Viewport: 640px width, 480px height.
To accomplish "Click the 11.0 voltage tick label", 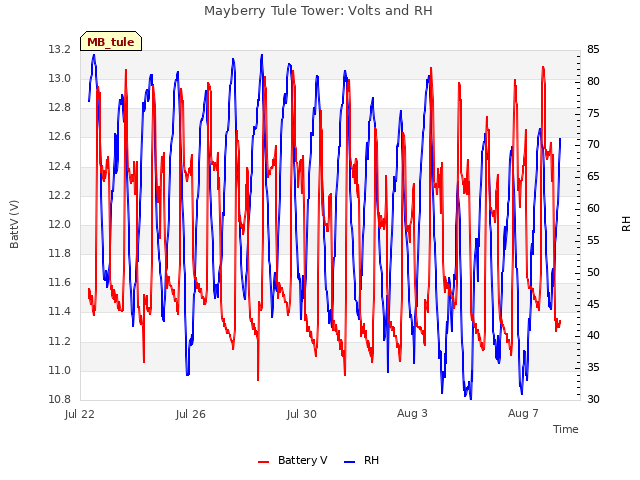I will tap(60, 370).
